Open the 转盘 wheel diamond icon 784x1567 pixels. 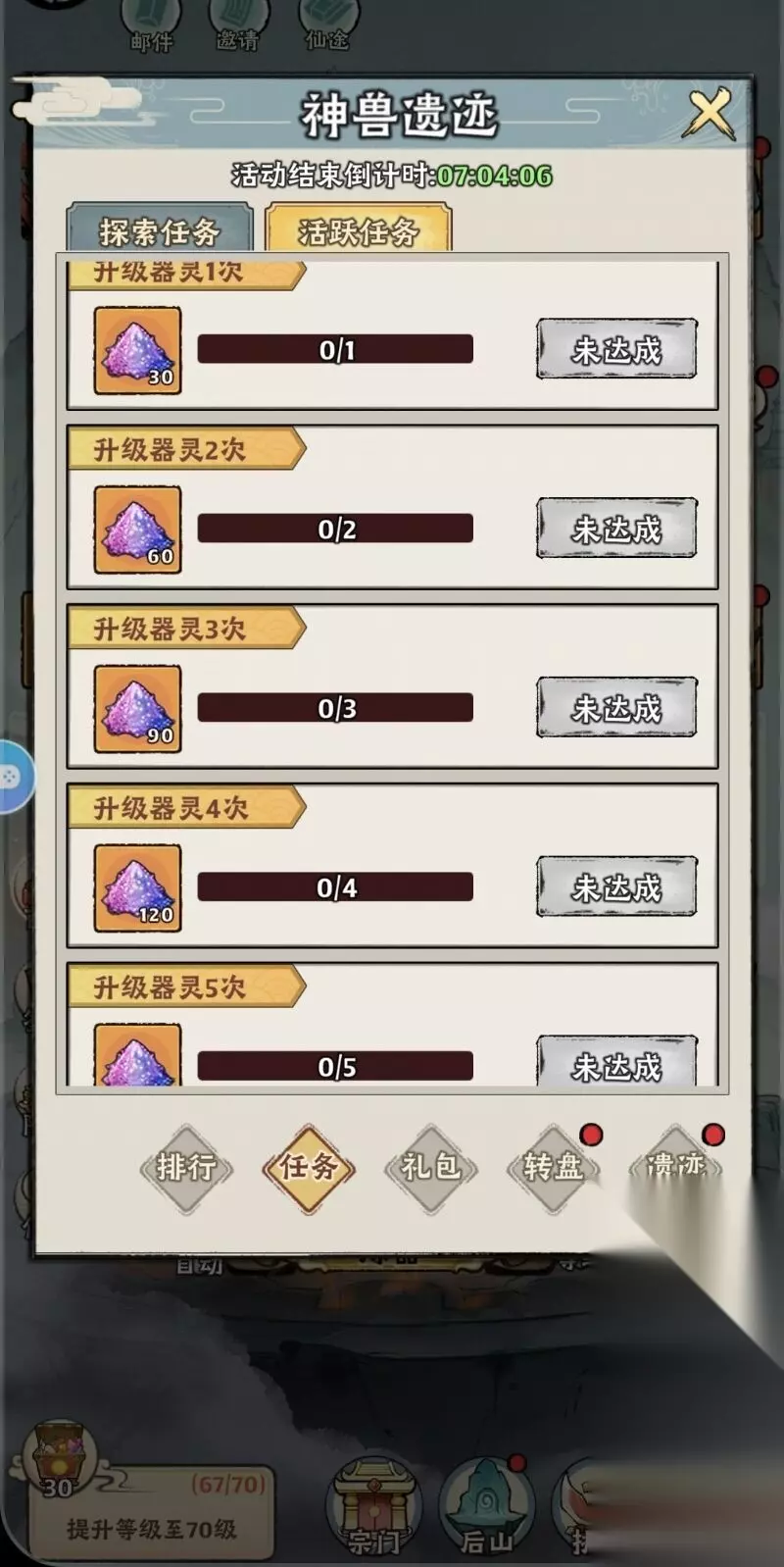553,1167
